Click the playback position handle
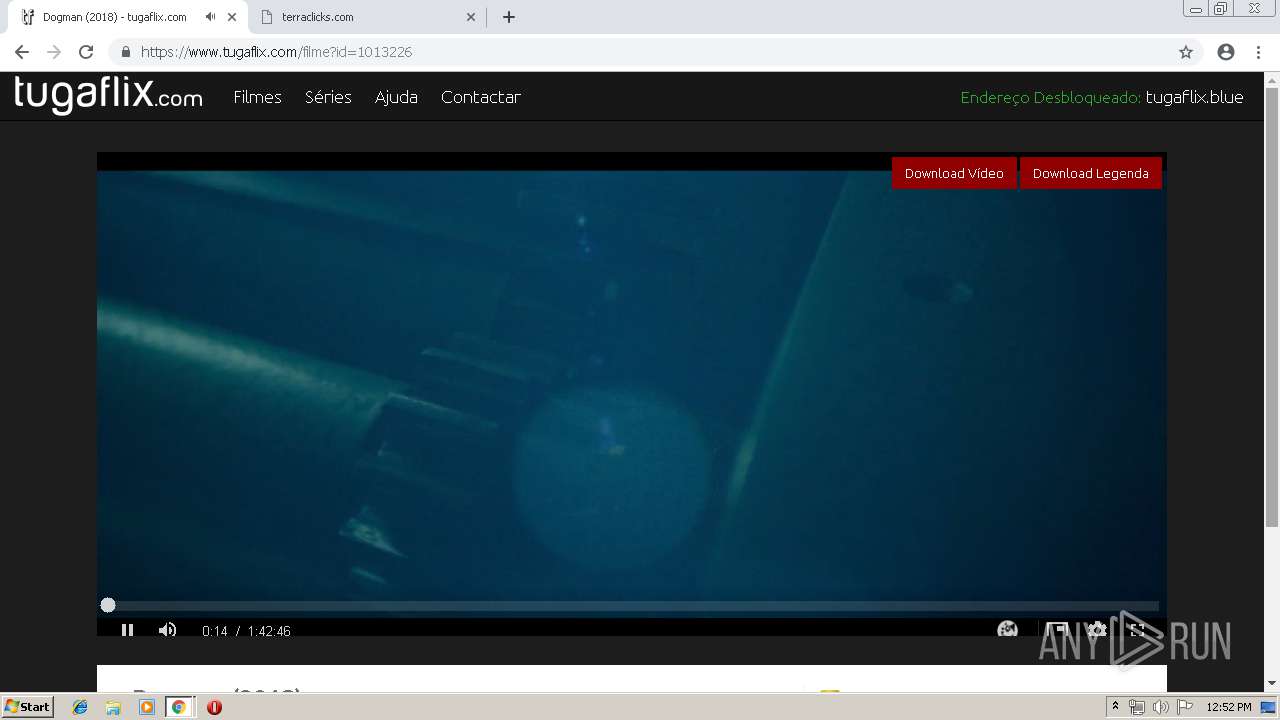The height and width of the screenshot is (720, 1280). (x=108, y=605)
